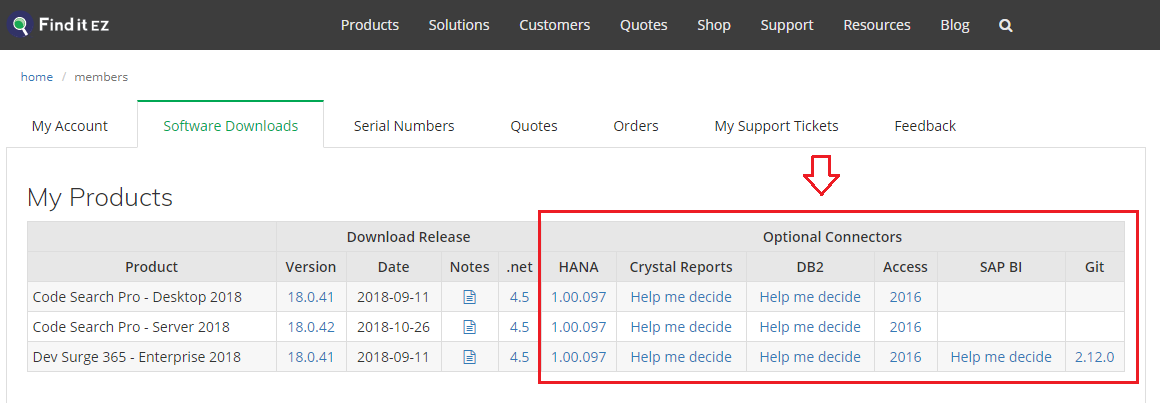
Task: Open the Quotes tab under members
Action: pyautogui.click(x=534, y=126)
